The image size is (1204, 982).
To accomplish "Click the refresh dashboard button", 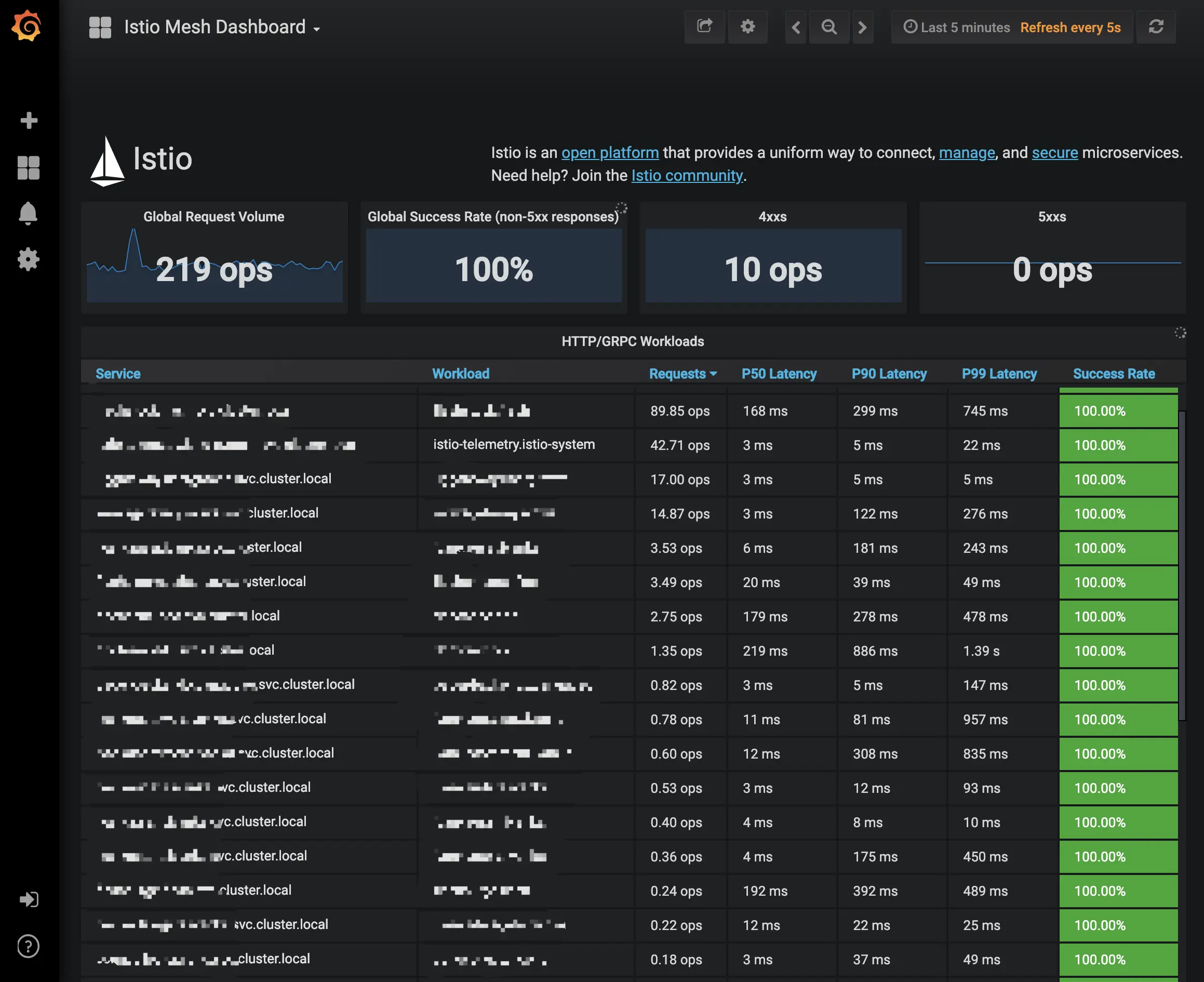I will [x=1156, y=26].
